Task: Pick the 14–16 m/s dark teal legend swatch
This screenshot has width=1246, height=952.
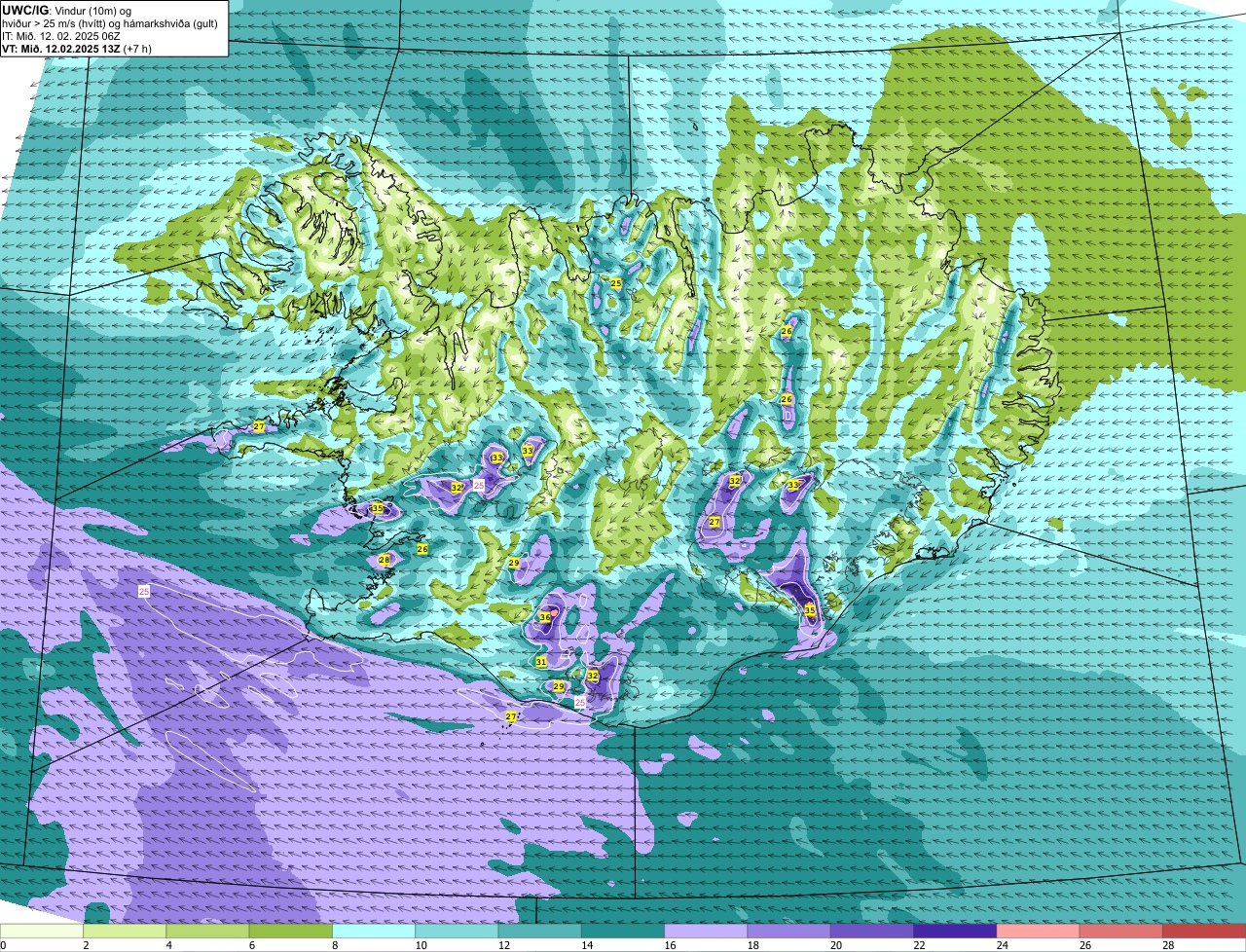Action: coord(623,932)
